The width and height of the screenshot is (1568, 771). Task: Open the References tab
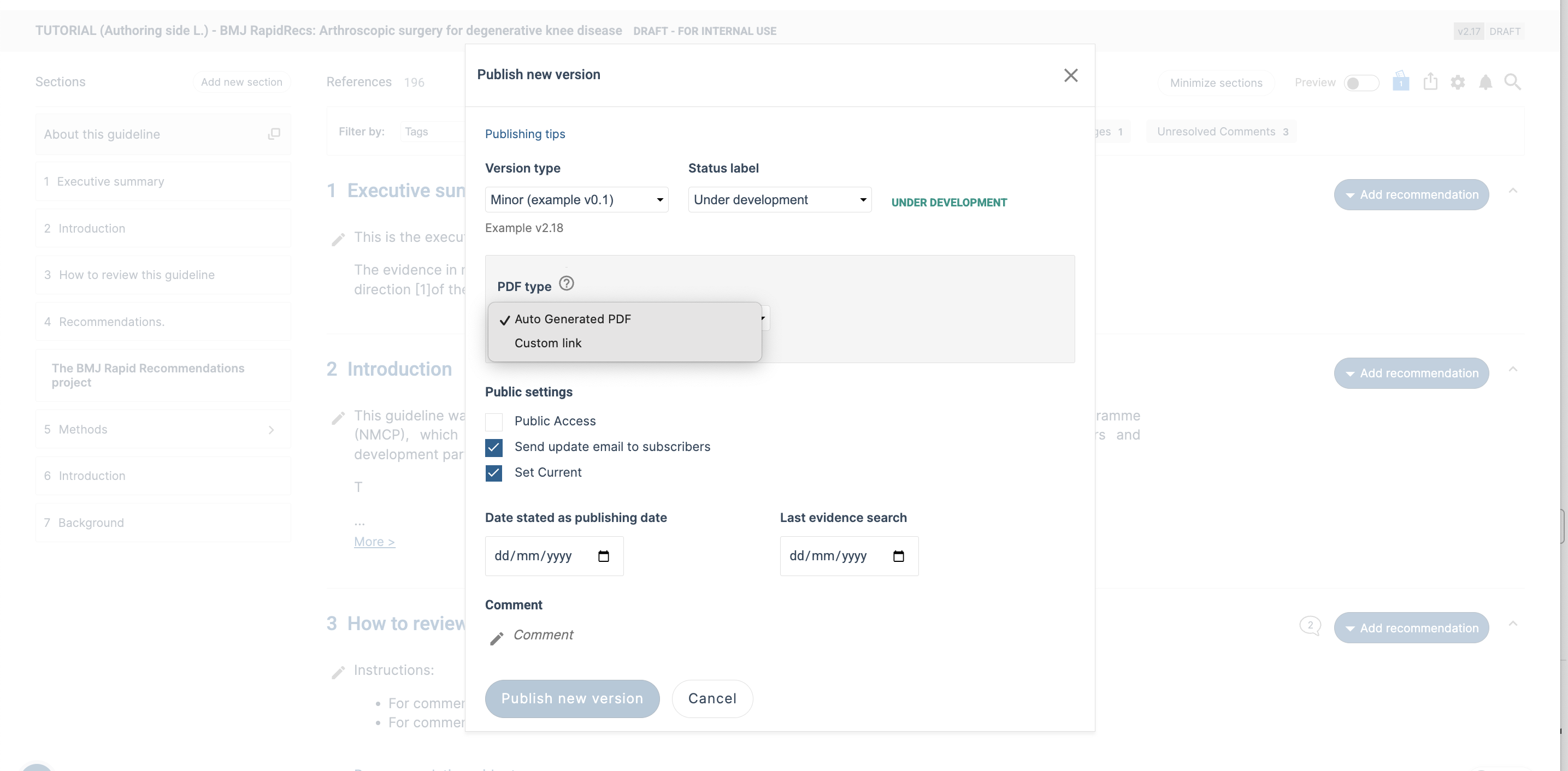click(x=375, y=82)
